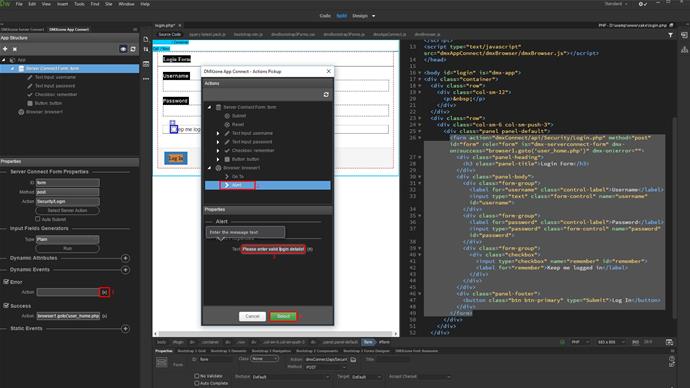Click Submit action icon in Actions tree

227,116
